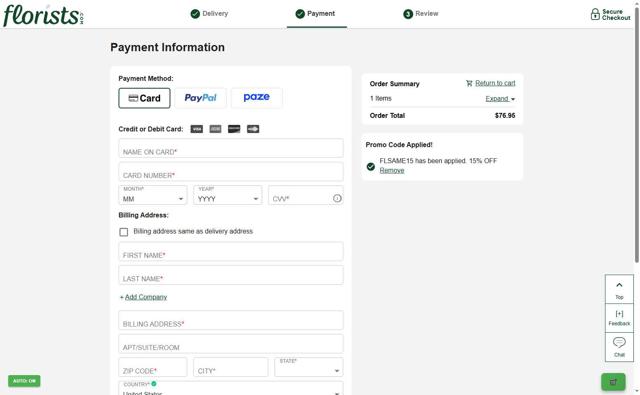Click the Visa card icon
Viewport: 640px width, 395px height.
(197, 129)
